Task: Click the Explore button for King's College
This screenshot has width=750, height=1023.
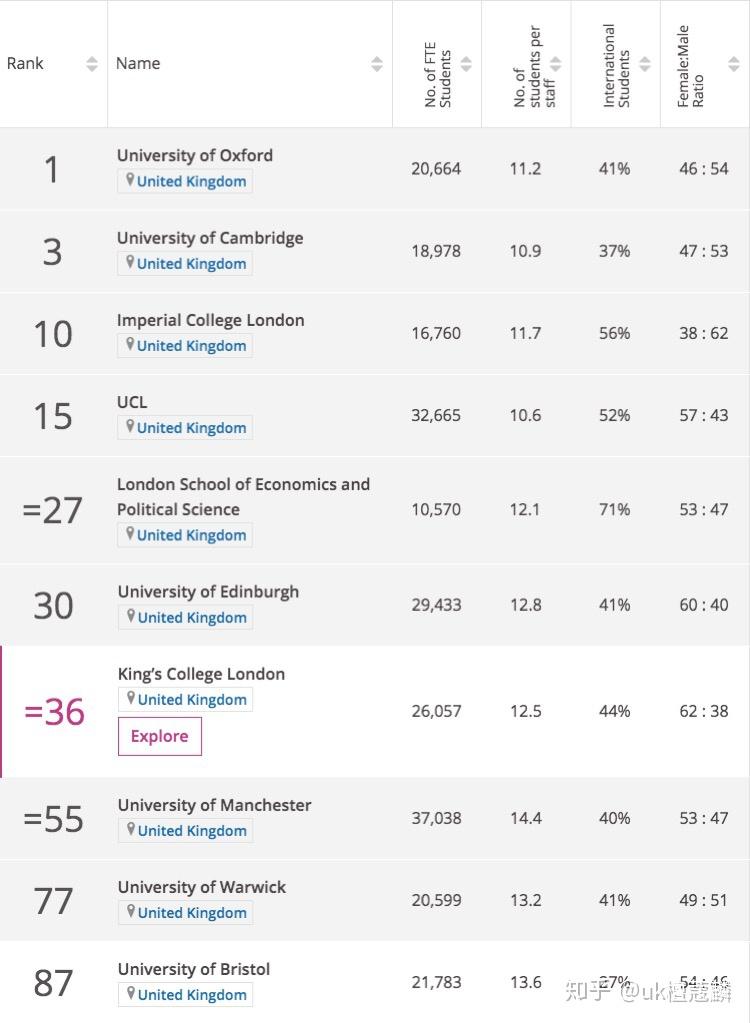Action: [x=159, y=736]
